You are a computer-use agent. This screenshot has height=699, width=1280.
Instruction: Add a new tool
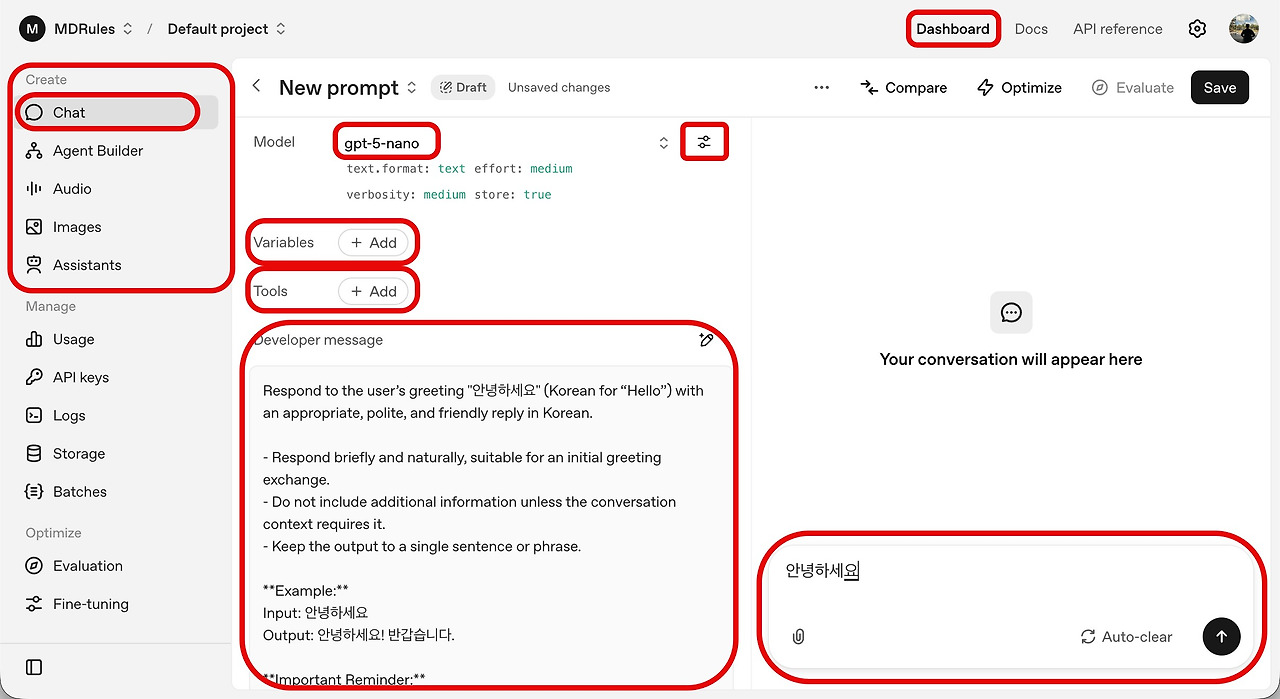coord(374,291)
